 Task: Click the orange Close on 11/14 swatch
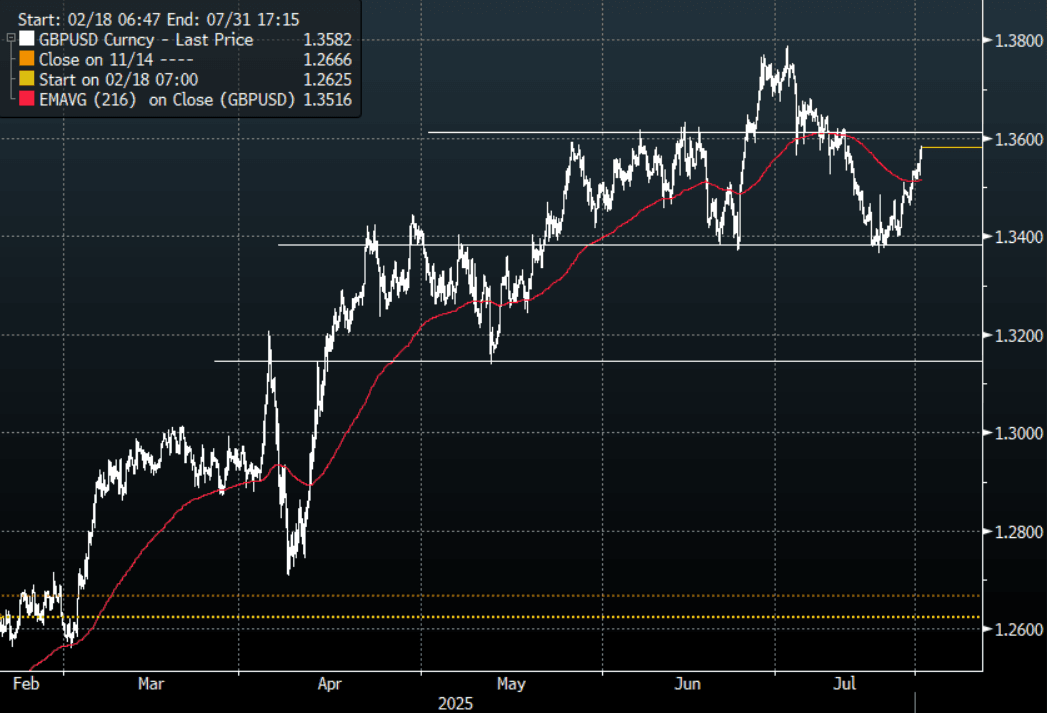point(26,59)
